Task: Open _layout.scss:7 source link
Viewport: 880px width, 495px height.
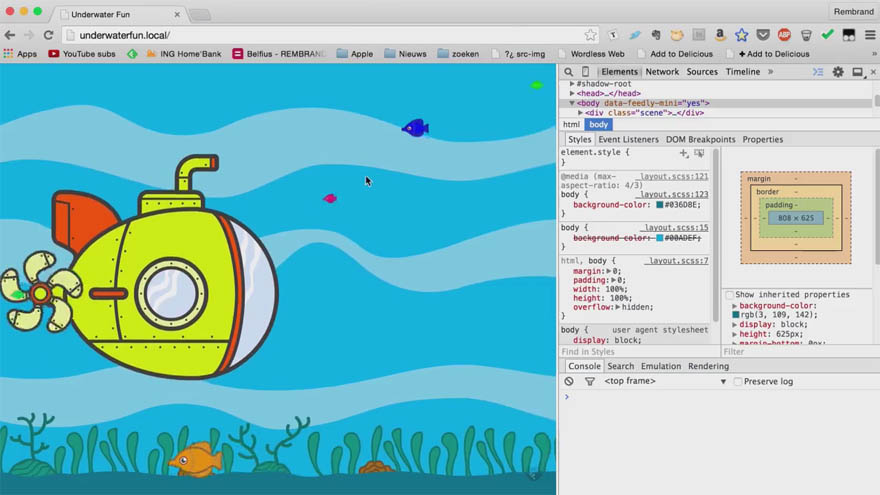Action: click(678, 260)
